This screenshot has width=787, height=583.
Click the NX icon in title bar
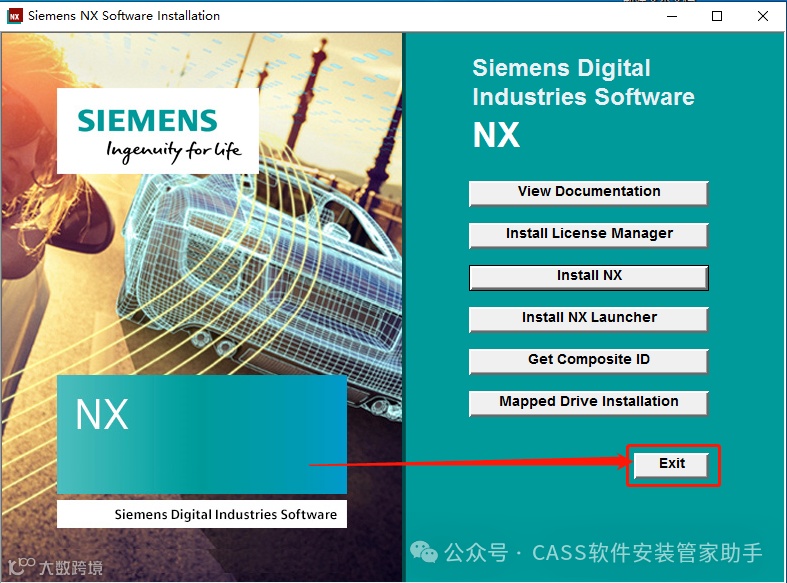(15, 16)
